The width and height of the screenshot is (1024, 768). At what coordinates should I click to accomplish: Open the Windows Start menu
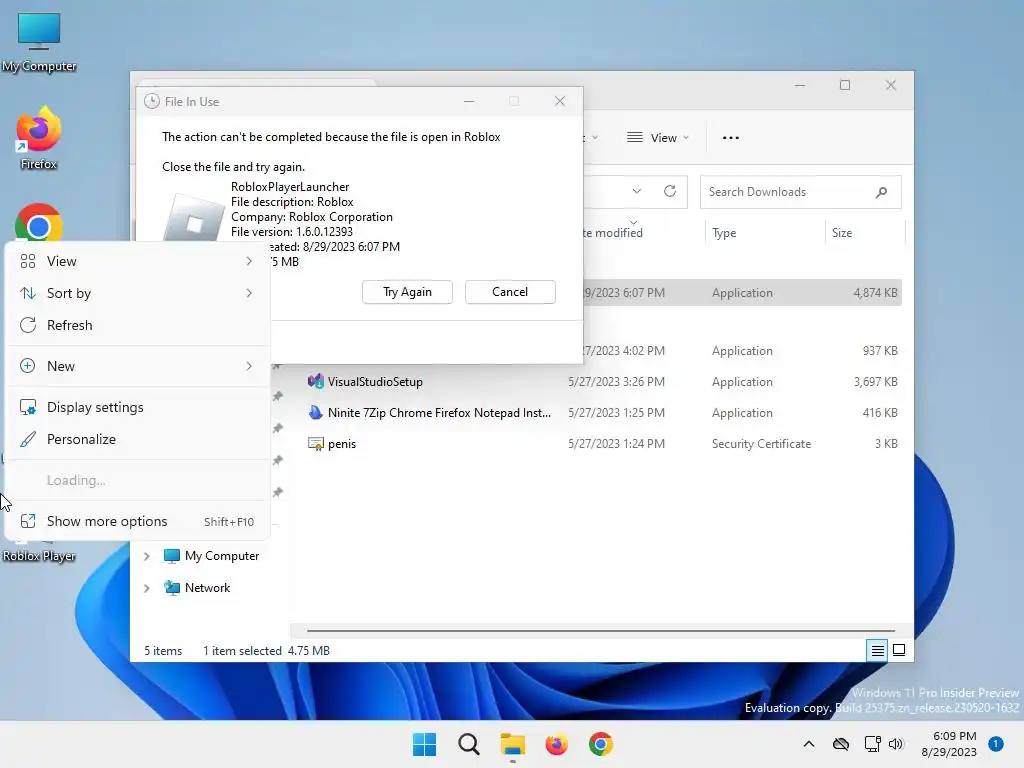pos(424,744)
